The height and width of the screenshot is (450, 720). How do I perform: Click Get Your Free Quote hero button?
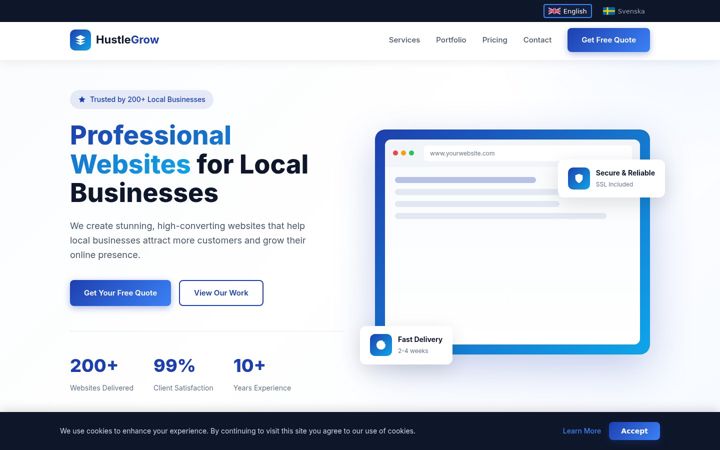tap(120, 293)
